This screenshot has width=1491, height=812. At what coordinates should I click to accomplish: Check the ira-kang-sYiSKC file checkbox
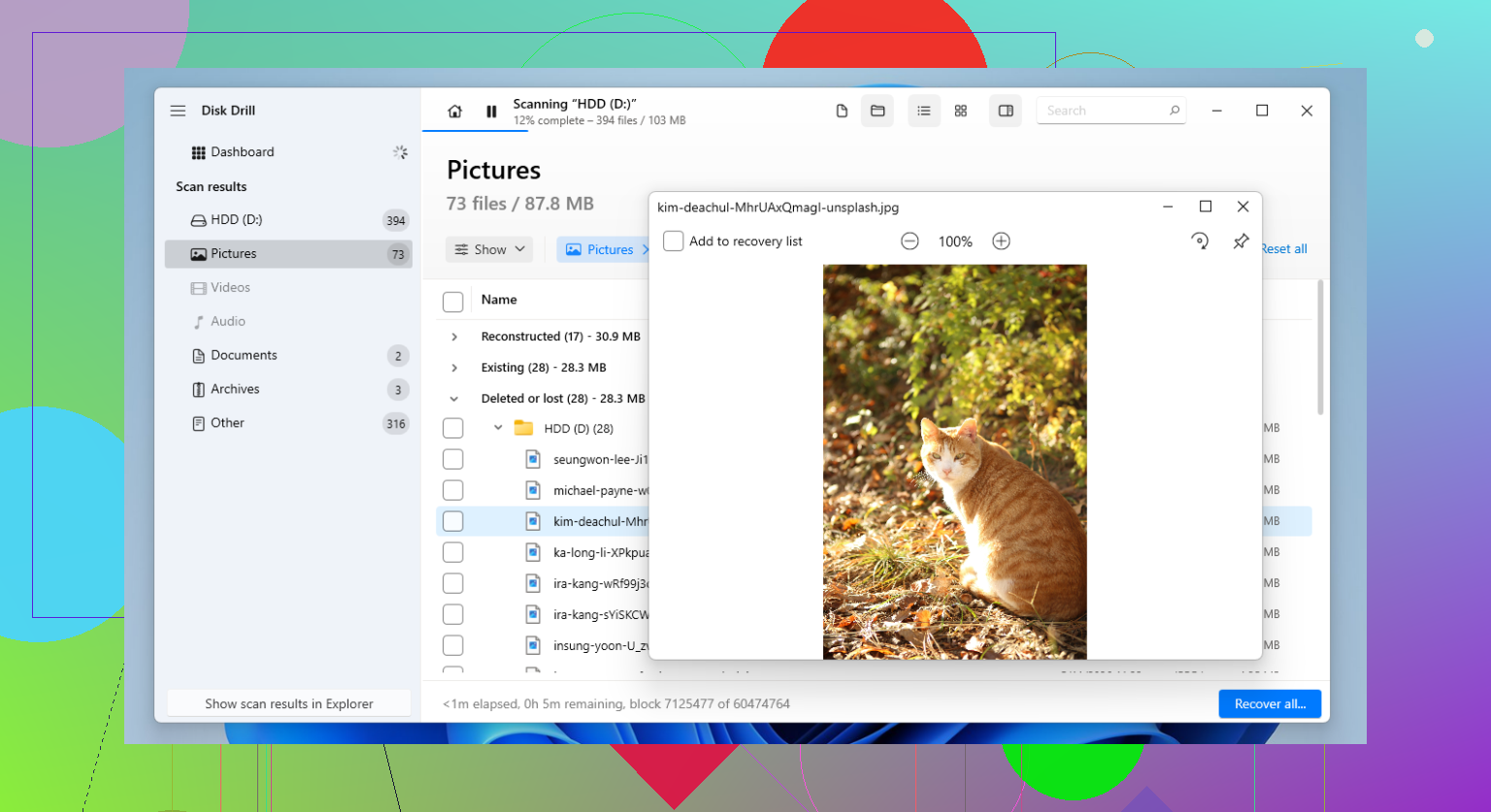[452, 614]
